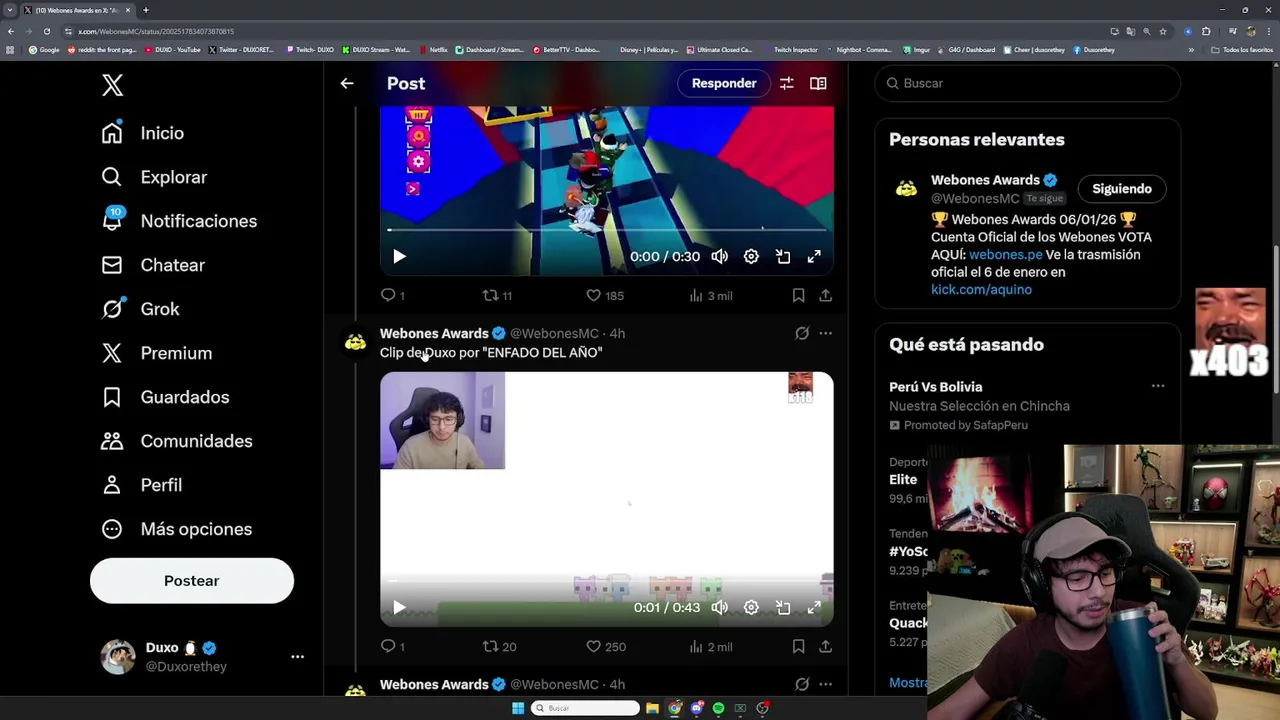Seek the 0:30 video progress bar
Image resolution: width=1280 pixels, height=720 pixels.
[606, 230]
